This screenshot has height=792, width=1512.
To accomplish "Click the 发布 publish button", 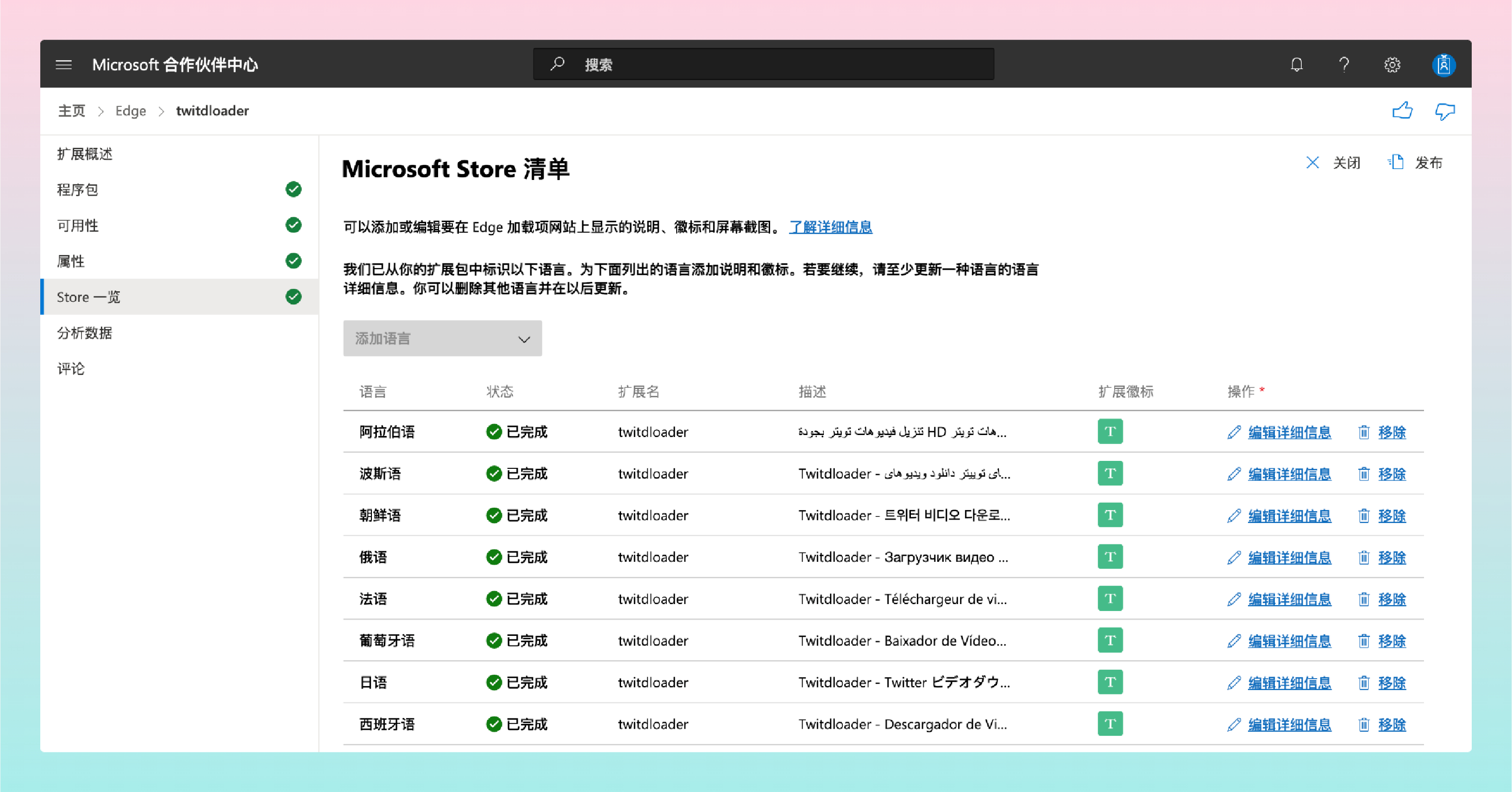I will pyautogui.click(x=1415, y=163).
